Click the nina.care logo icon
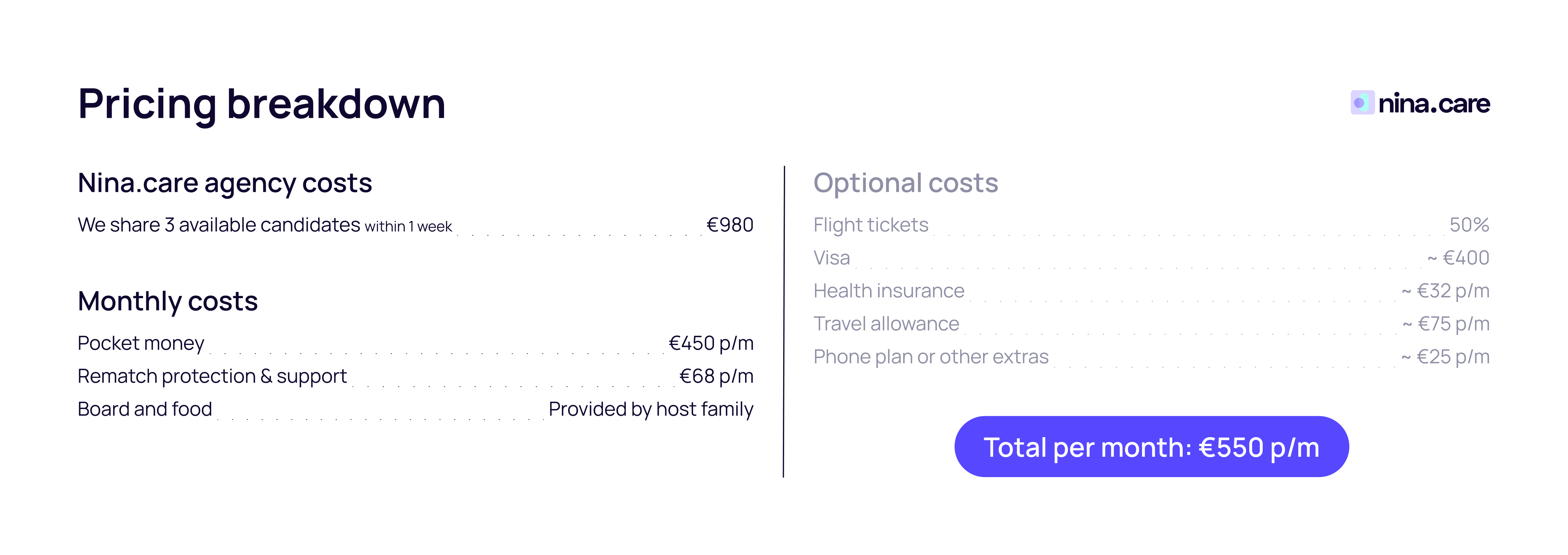Viewport: 1568px width, 555px height. point(1362,103)
